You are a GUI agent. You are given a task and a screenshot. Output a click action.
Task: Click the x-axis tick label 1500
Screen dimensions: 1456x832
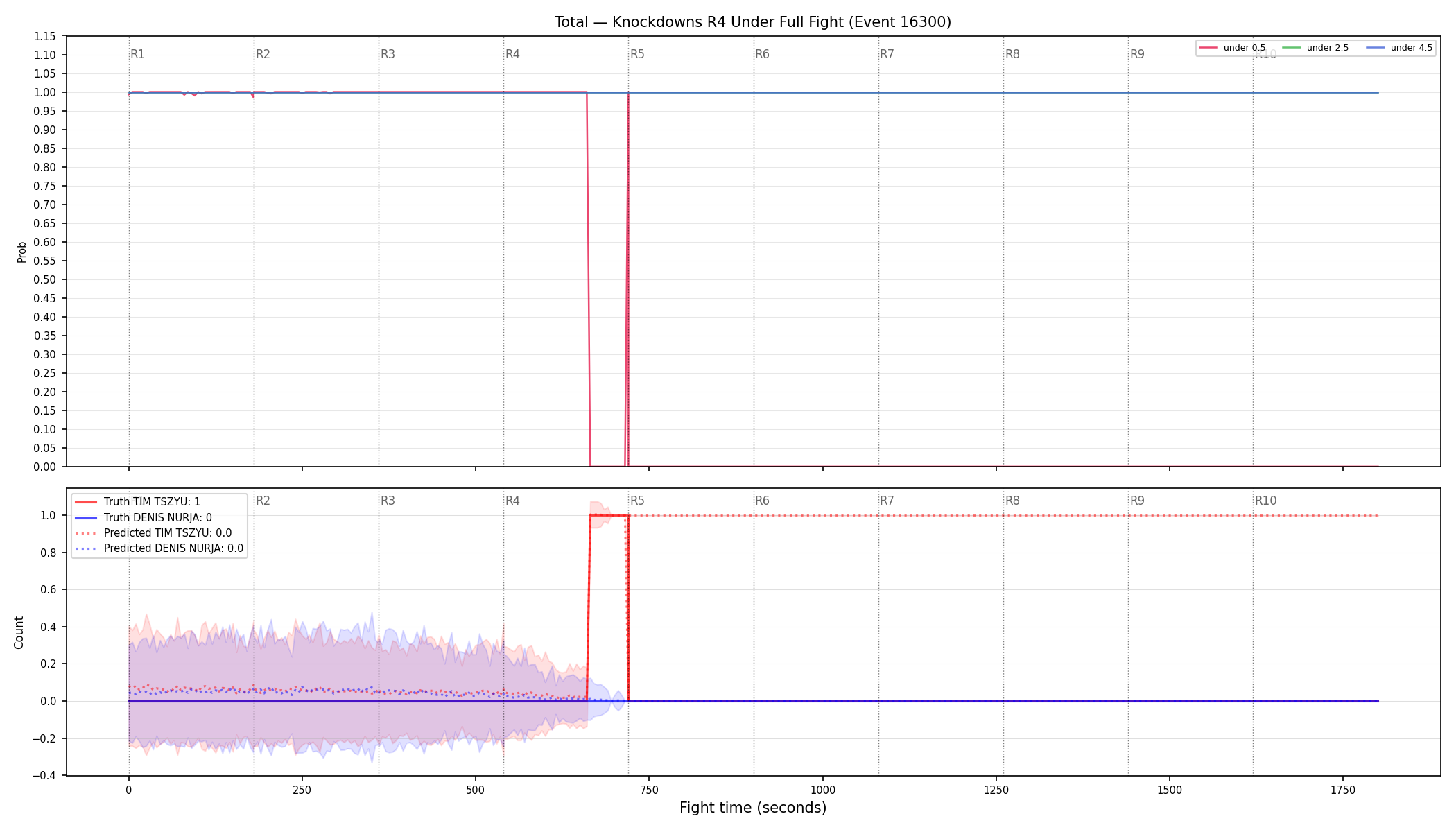[x=1170, y=790]
